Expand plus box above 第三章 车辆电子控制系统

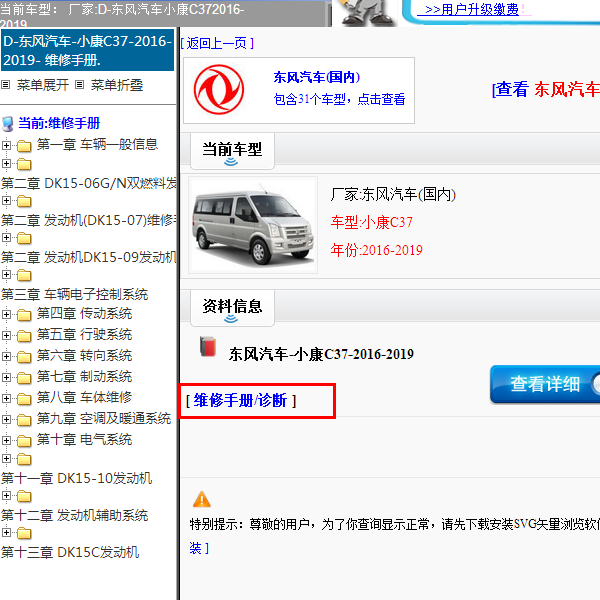[x=6, y=274]
